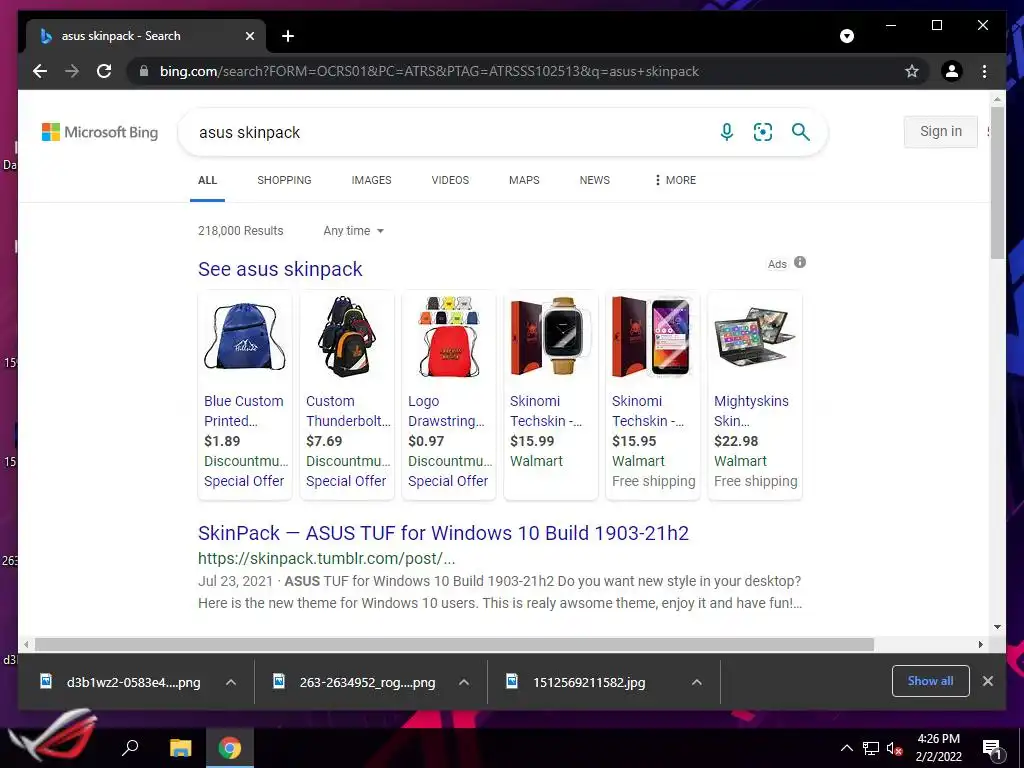The image size is (1024, 768).
Task: Click the scroll down arrow
Action: click(997, 627)
